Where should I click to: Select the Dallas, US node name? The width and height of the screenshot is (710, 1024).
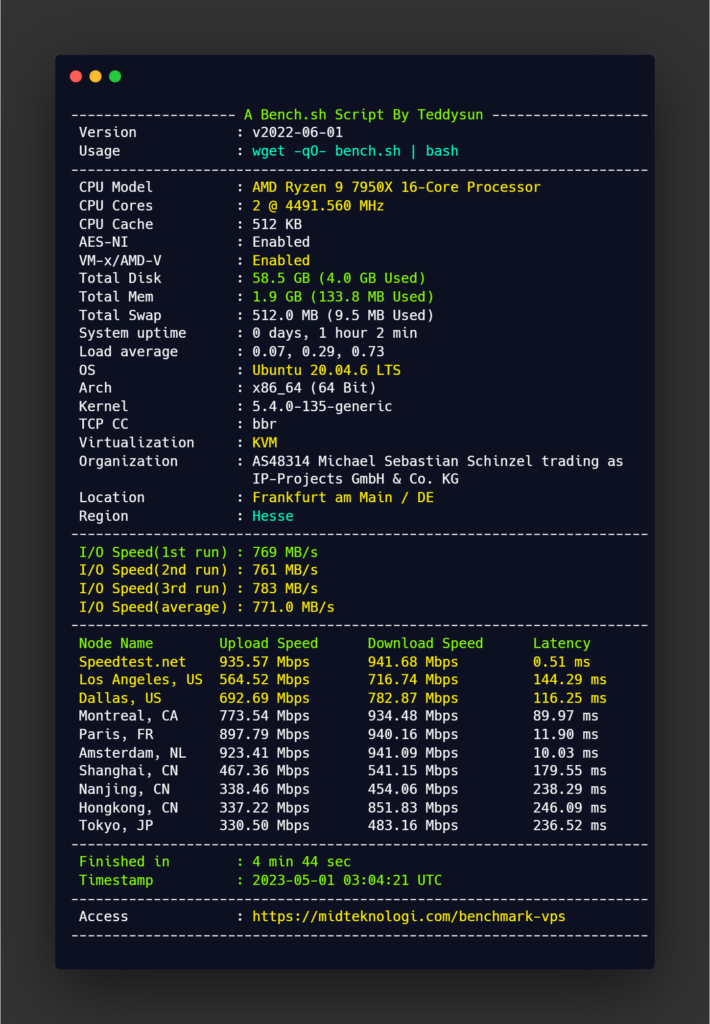point(120,698)
